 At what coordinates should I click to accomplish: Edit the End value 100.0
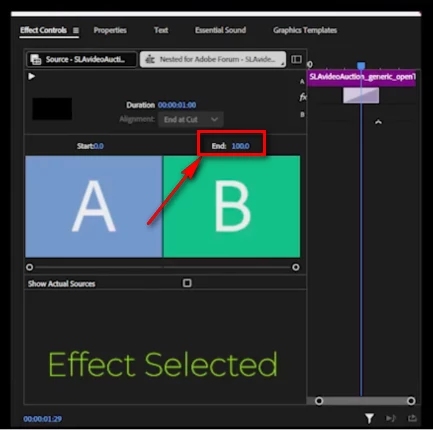[240, 146]
